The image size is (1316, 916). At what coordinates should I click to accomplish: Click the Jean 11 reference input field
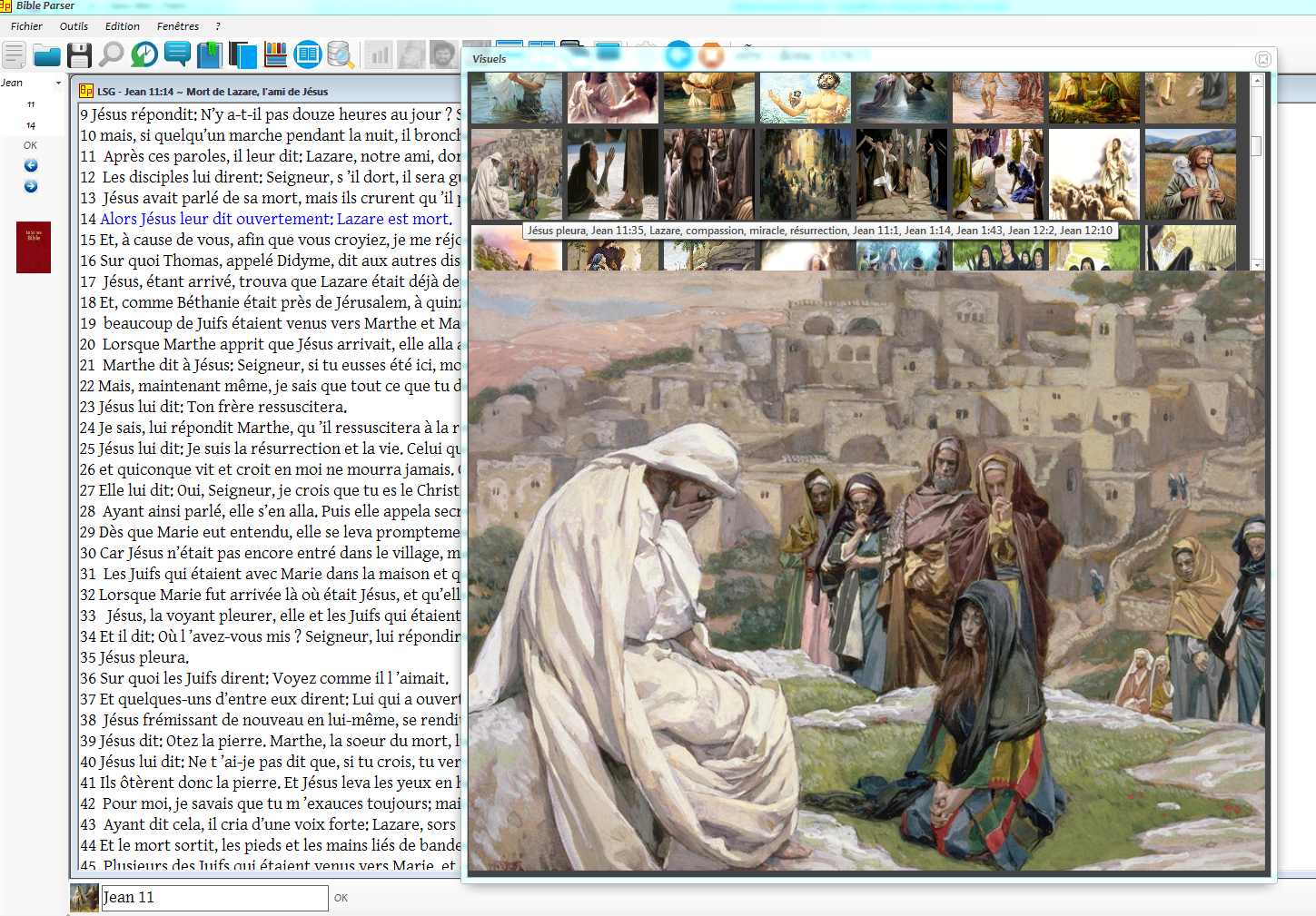(x=214, y=898)
